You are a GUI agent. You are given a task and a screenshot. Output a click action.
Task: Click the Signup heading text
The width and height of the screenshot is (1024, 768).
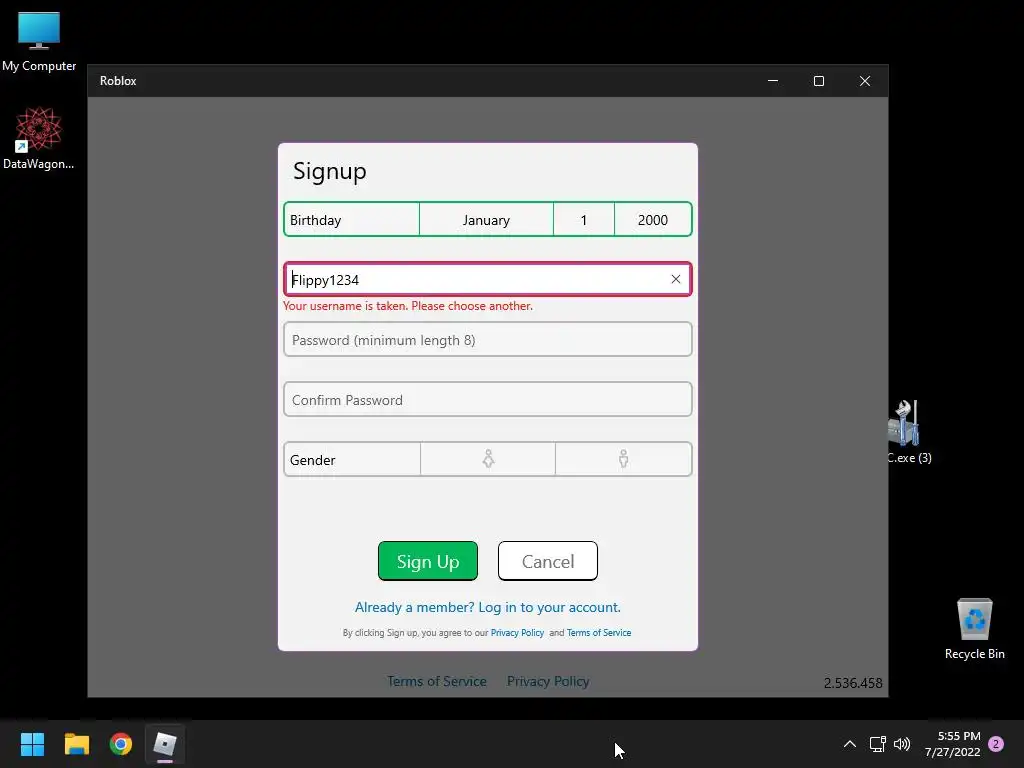pos(330,171)
